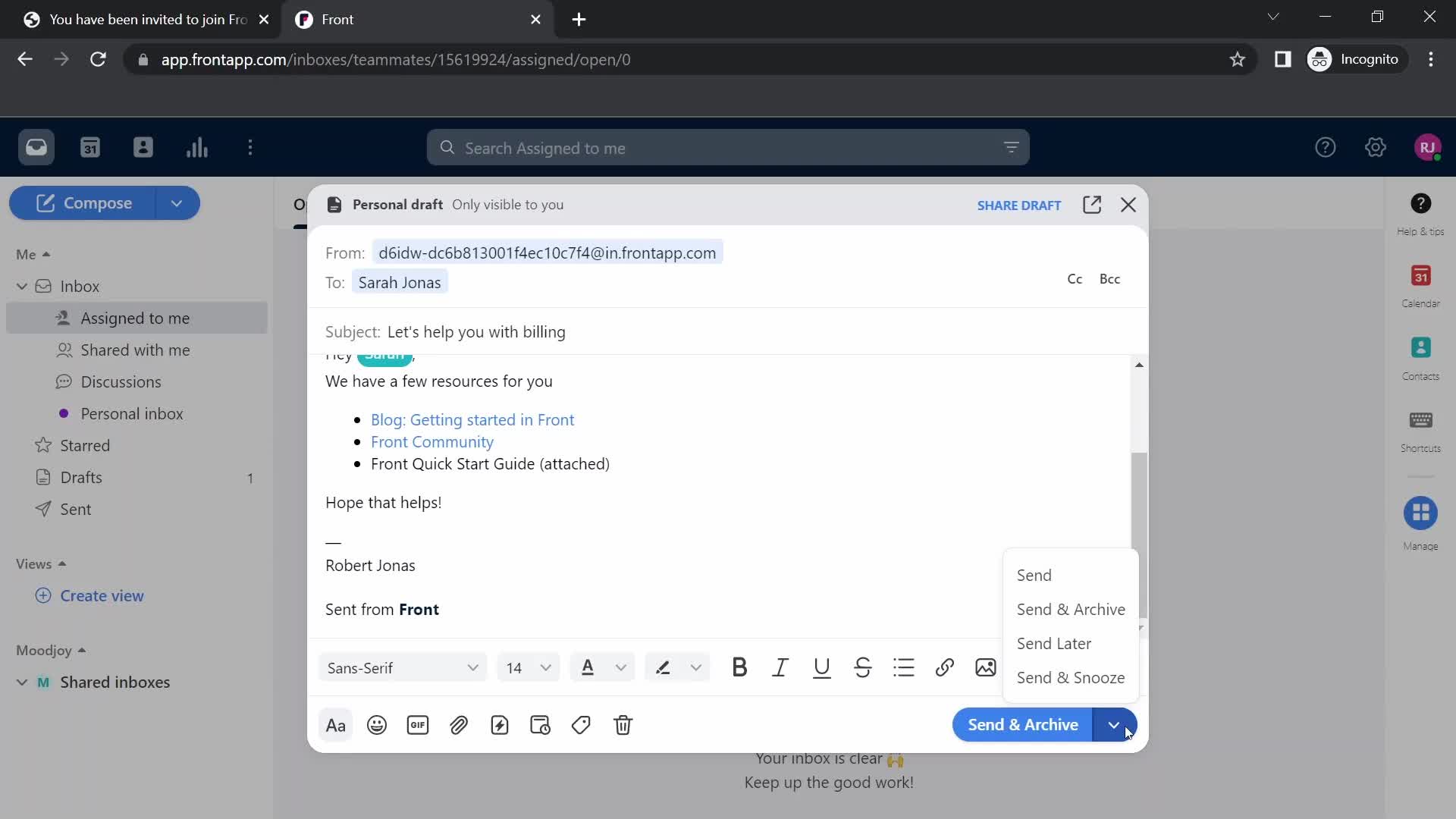This screenshot has width=1456, height=819.
Task: Select Send & Archive from menu
Action: [1071, 609]
